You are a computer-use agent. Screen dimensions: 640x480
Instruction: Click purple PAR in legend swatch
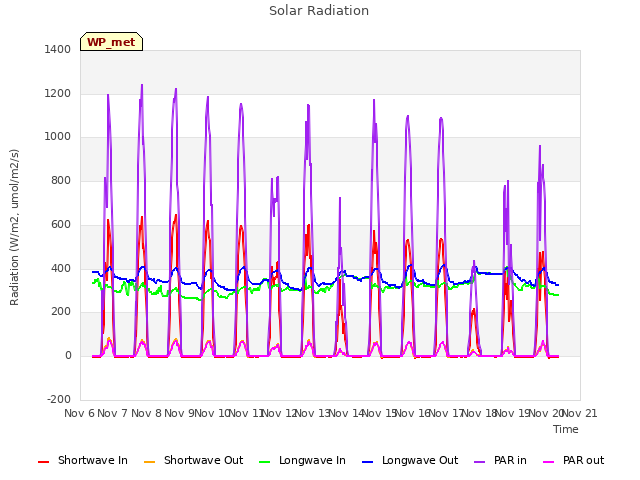480,462
